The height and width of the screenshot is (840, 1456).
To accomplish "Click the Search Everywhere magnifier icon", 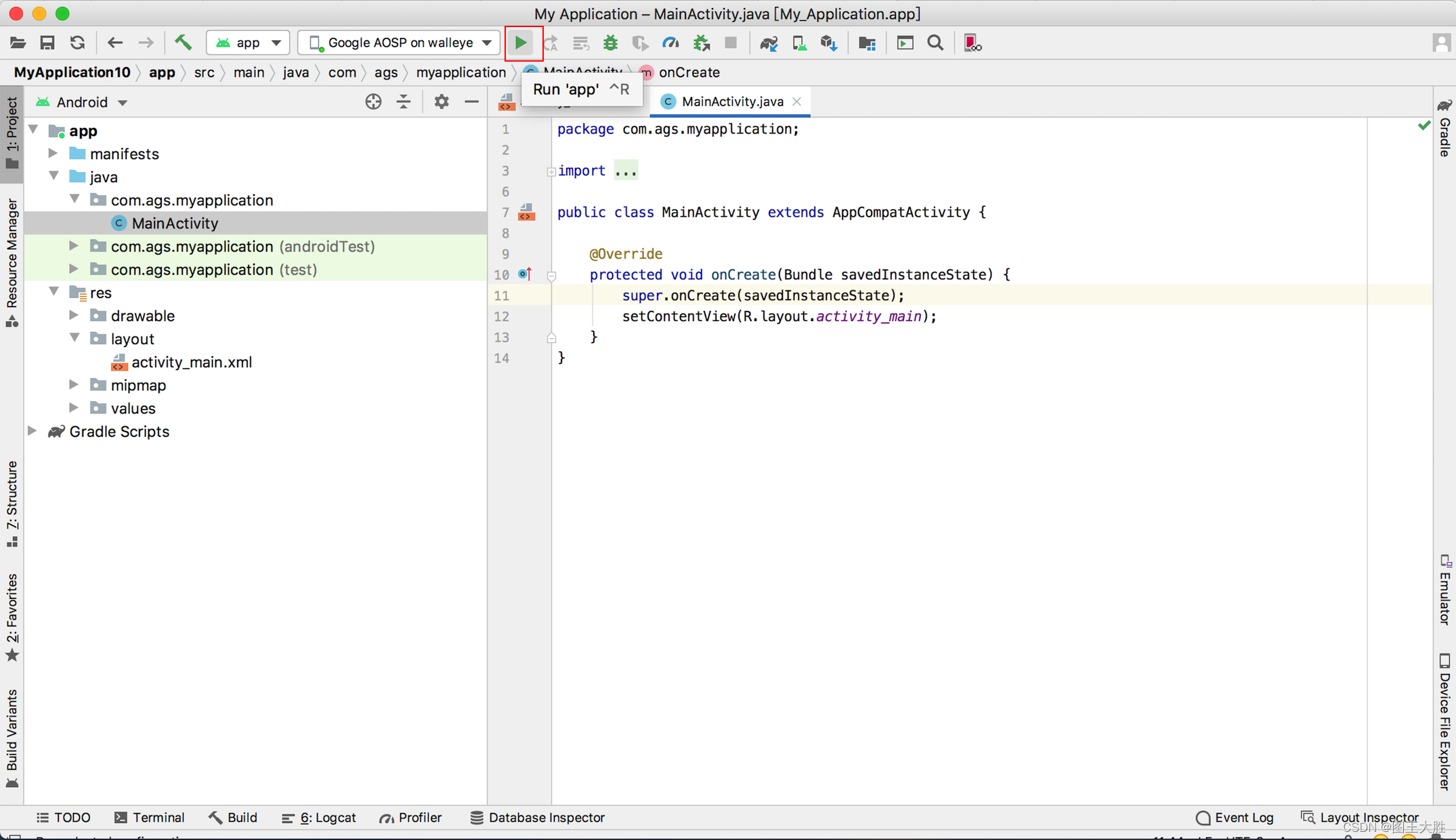I will point(935,43).
